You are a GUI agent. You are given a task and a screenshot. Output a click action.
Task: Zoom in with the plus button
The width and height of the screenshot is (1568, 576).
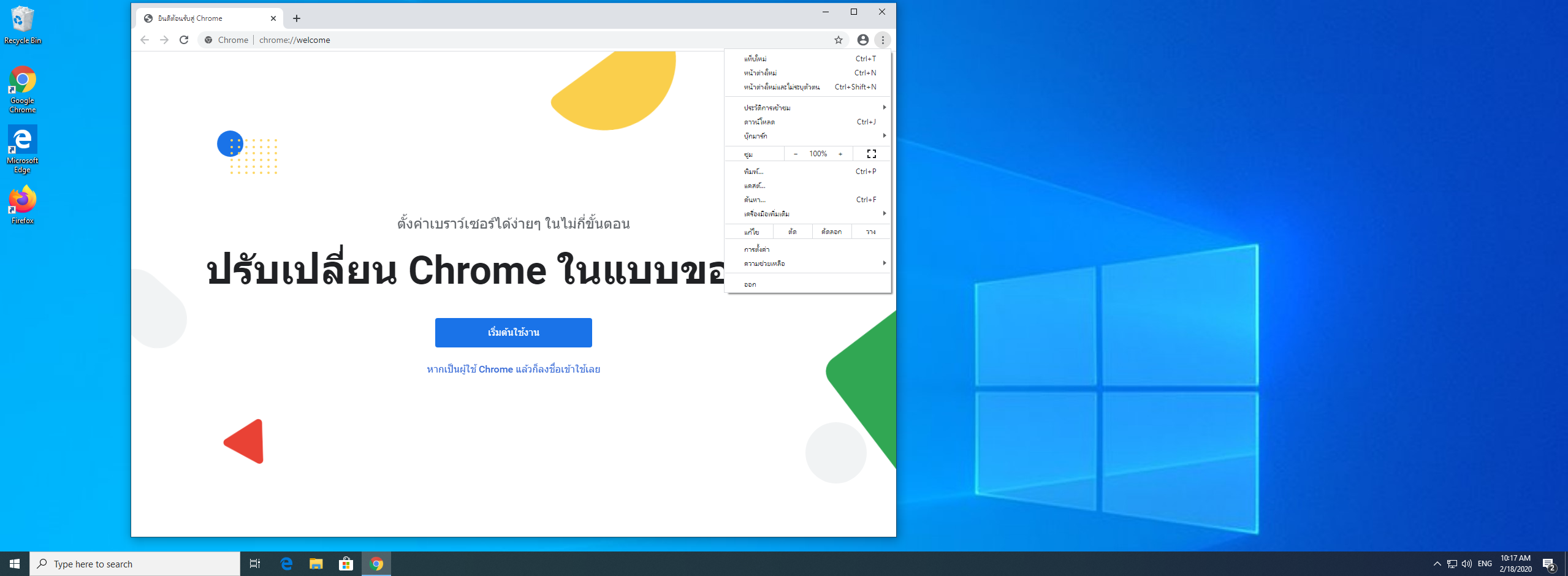pos(840,154)
